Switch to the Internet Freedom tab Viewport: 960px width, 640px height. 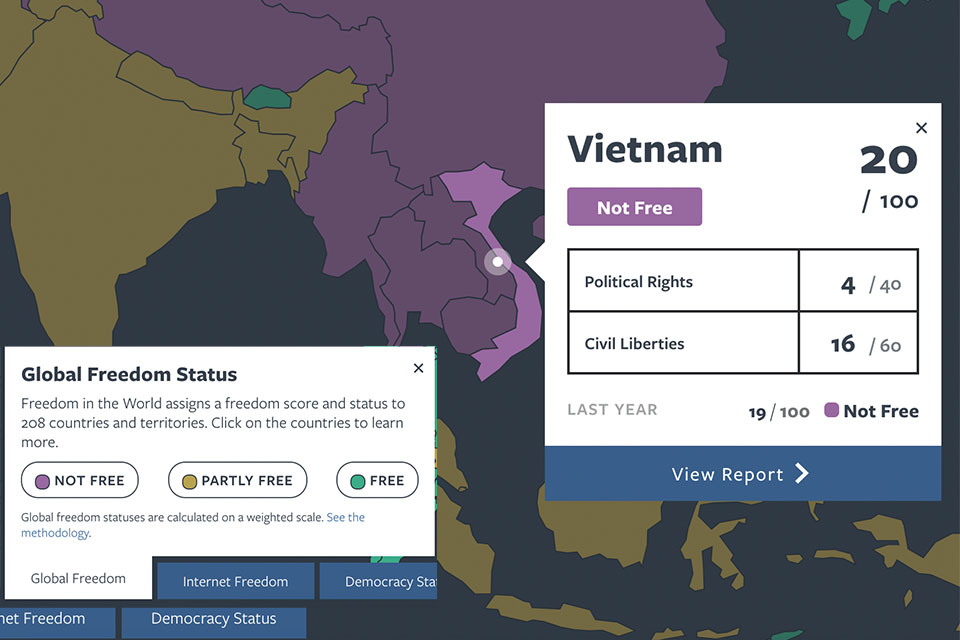tap(235, 581)
